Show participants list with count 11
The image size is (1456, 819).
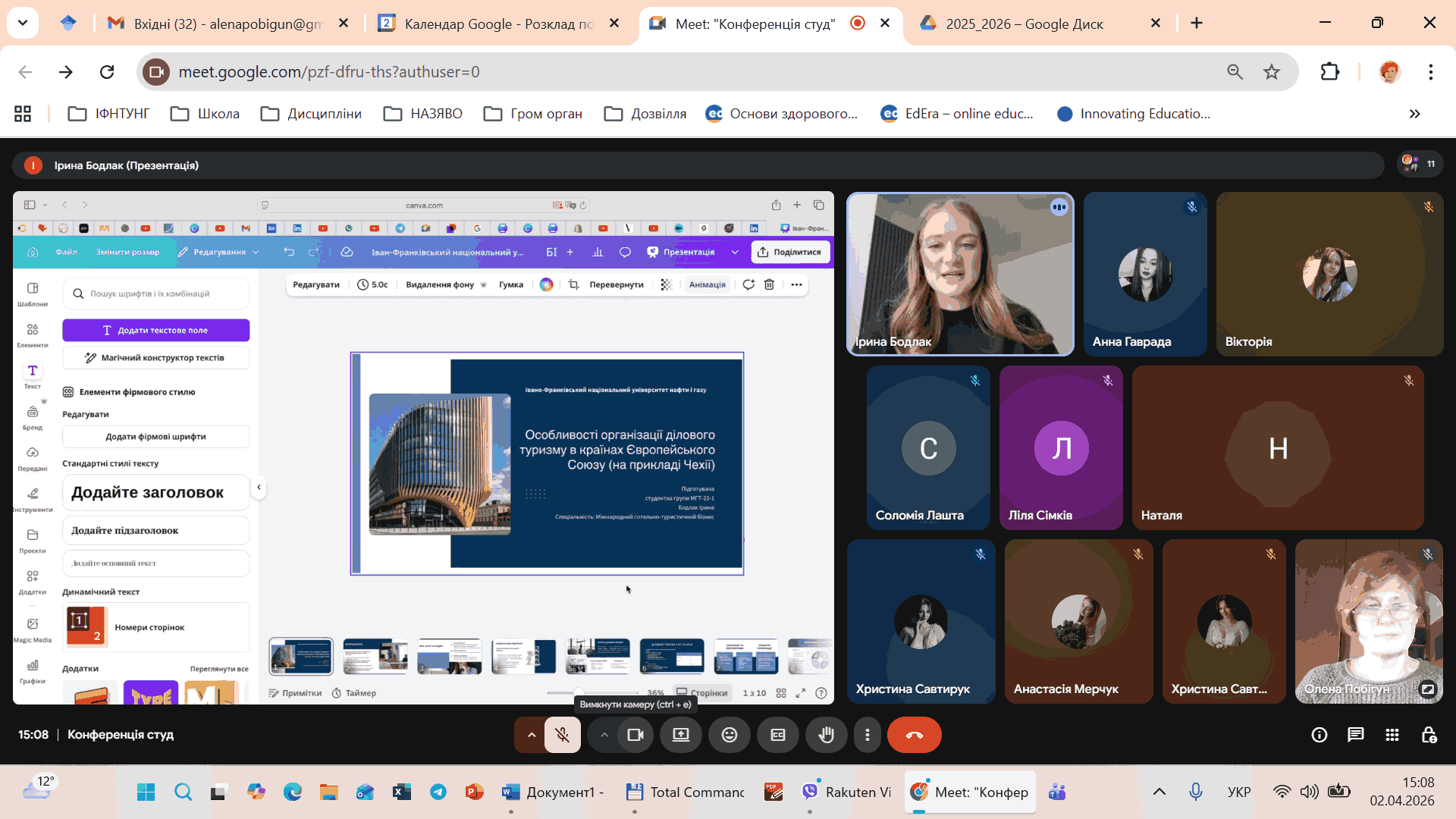[1420, 164]
